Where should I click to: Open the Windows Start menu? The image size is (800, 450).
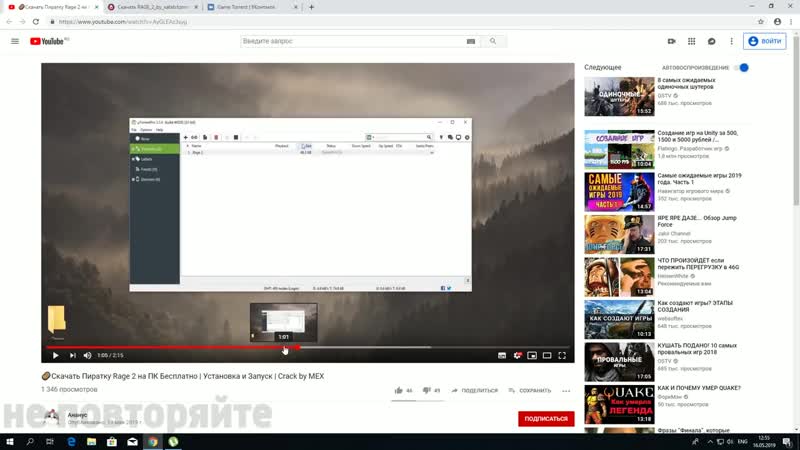click(10, 442)
